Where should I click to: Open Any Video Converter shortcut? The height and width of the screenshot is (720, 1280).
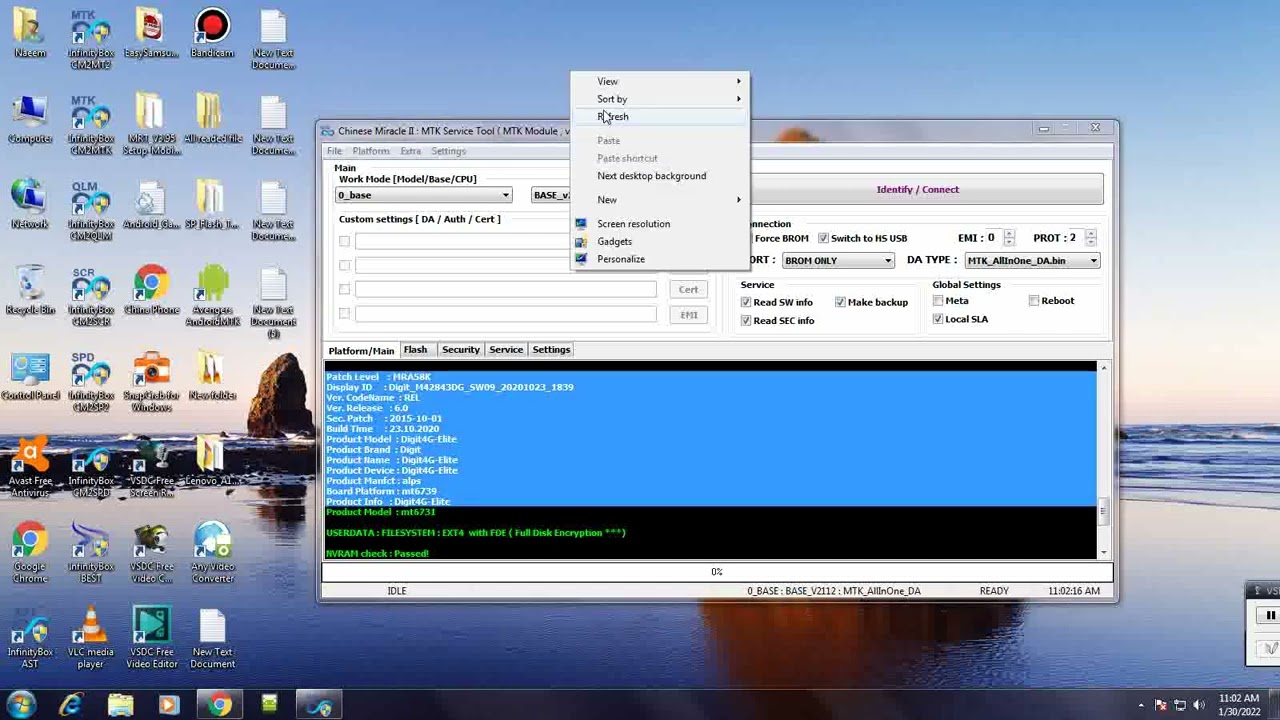coord(213,553)
